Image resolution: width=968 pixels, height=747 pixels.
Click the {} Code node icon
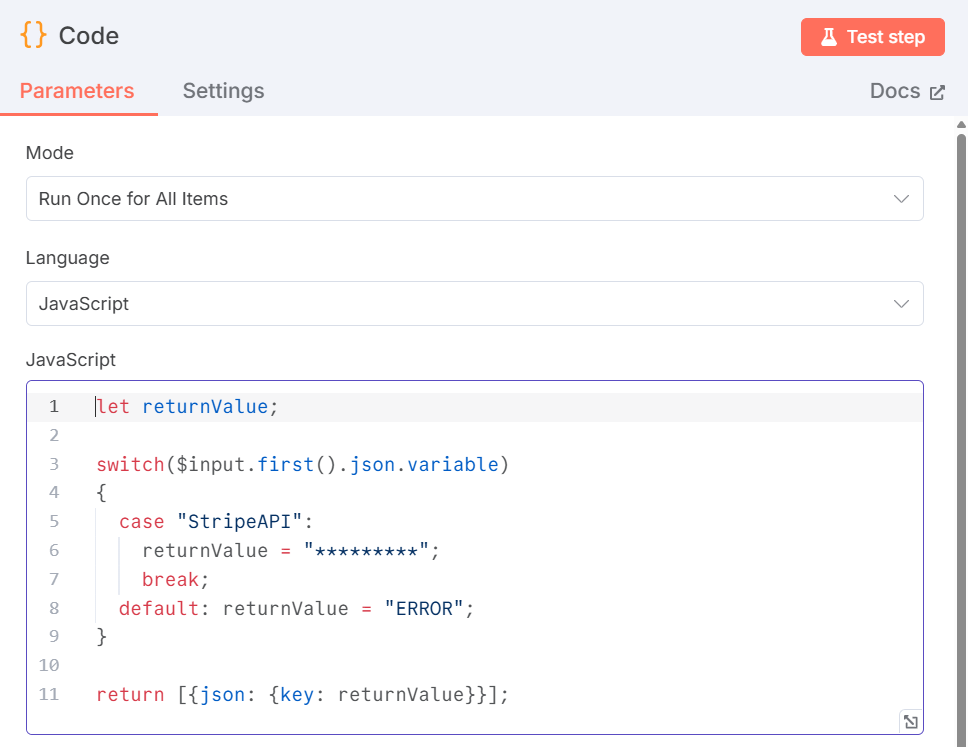click(x=33, y=35)
